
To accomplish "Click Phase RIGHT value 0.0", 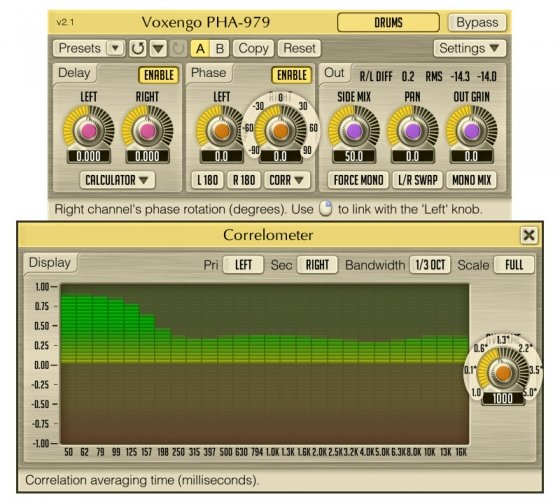I will tap(280, 156).
